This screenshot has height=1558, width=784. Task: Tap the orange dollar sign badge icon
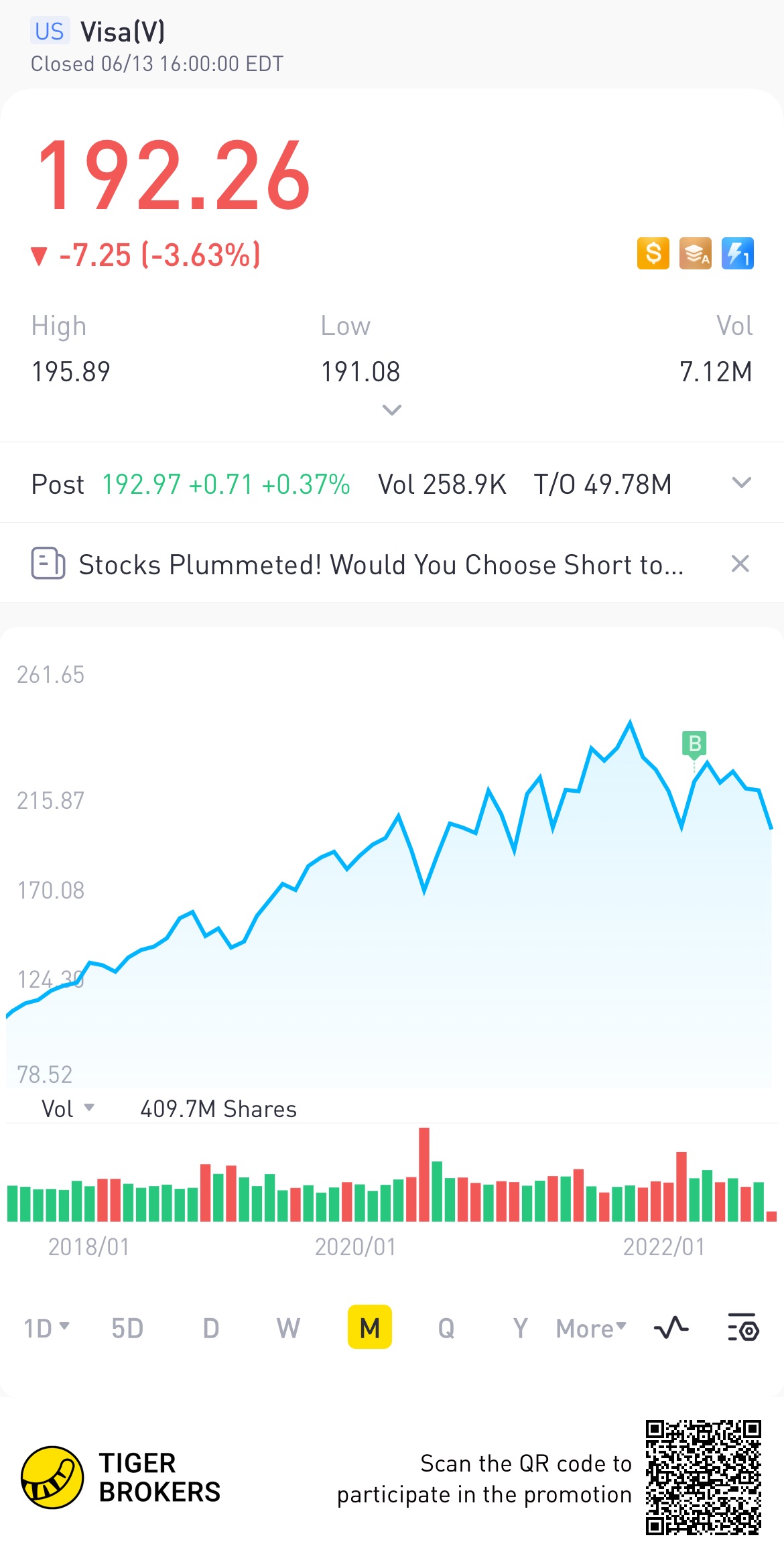pos(653,253)
